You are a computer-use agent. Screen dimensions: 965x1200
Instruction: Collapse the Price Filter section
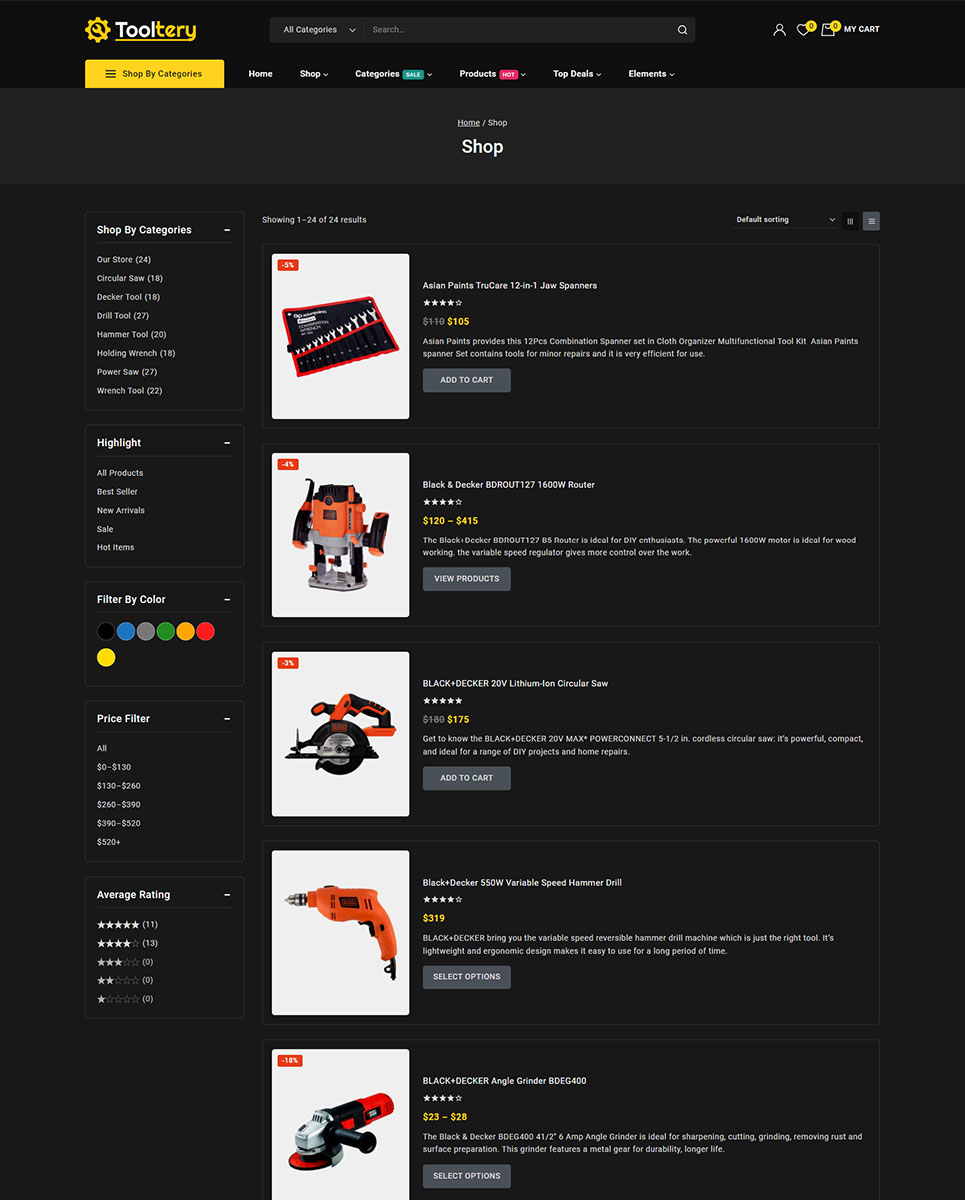point(227,719)
